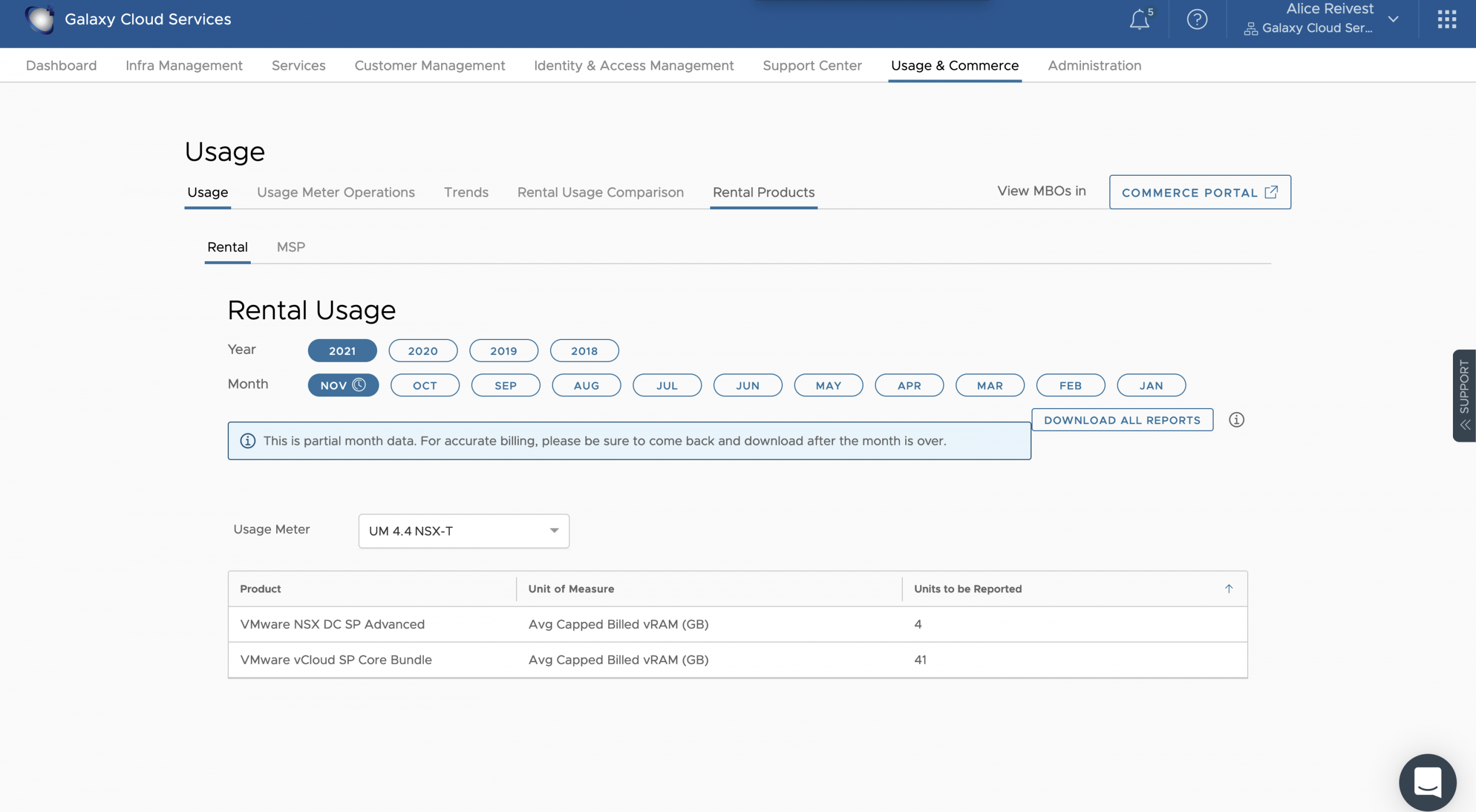This screenshot has width=1476, height=812.
Task: Click Download All Reports button
Action: pos(1122,420)
